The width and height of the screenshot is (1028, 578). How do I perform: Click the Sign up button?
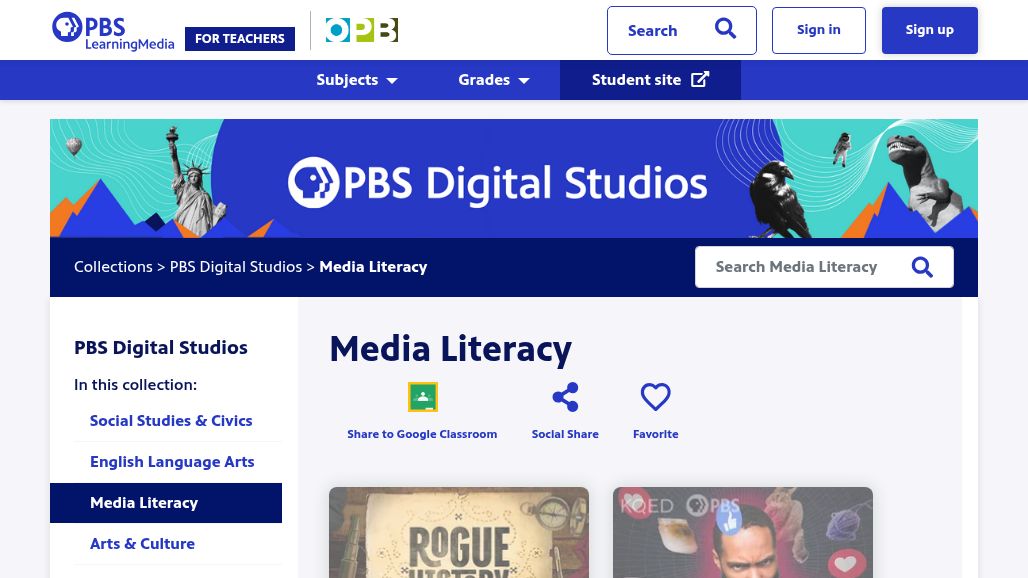[x=930, y=30]
